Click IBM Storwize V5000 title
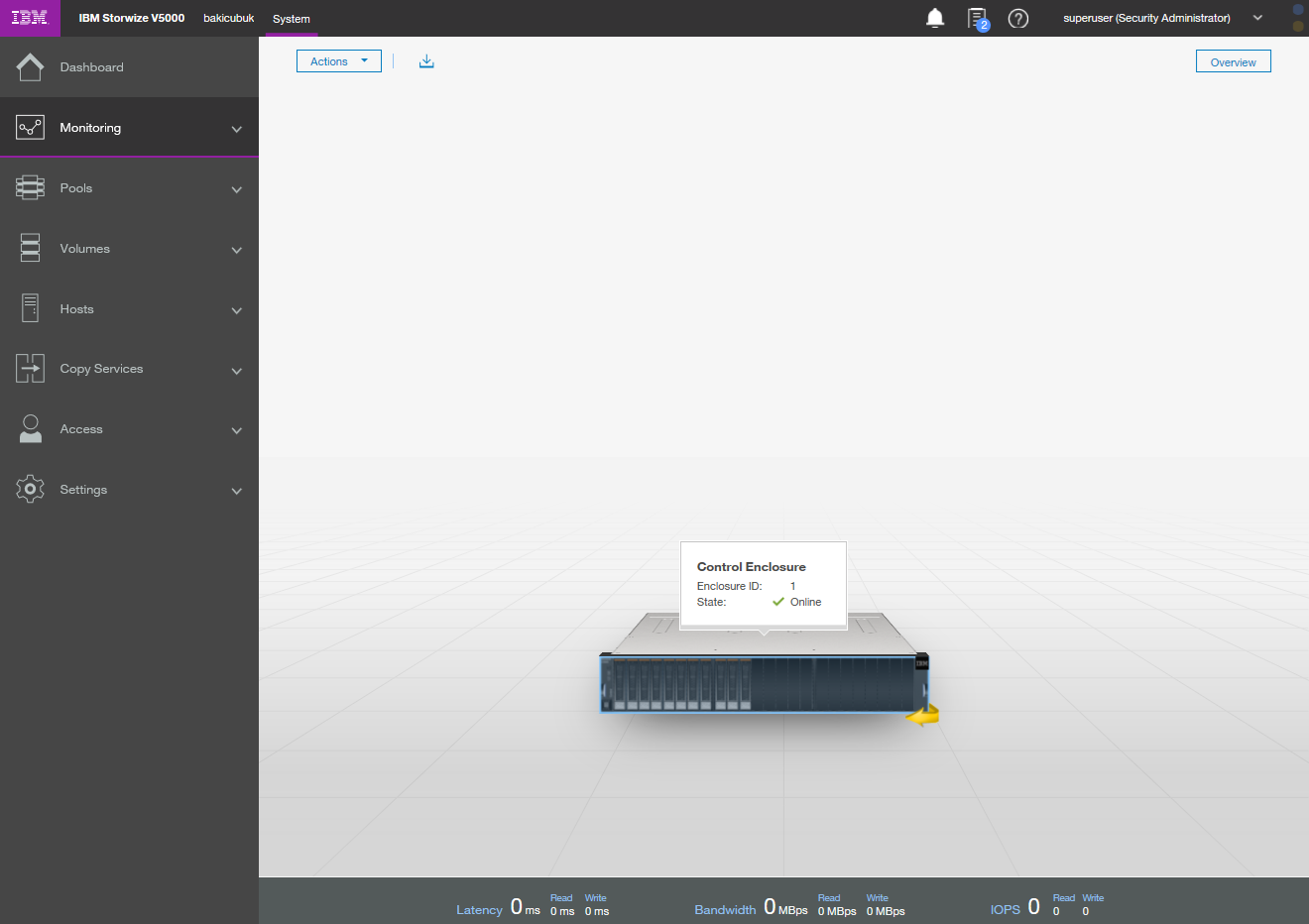 pos(132,18)
